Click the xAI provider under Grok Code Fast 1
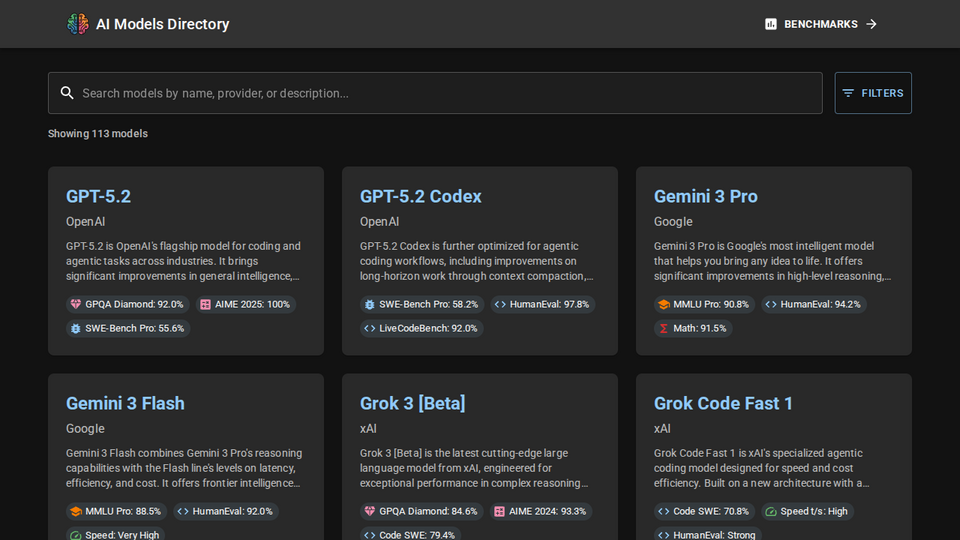This screenshot has width=960, height=540. [662, 429]
